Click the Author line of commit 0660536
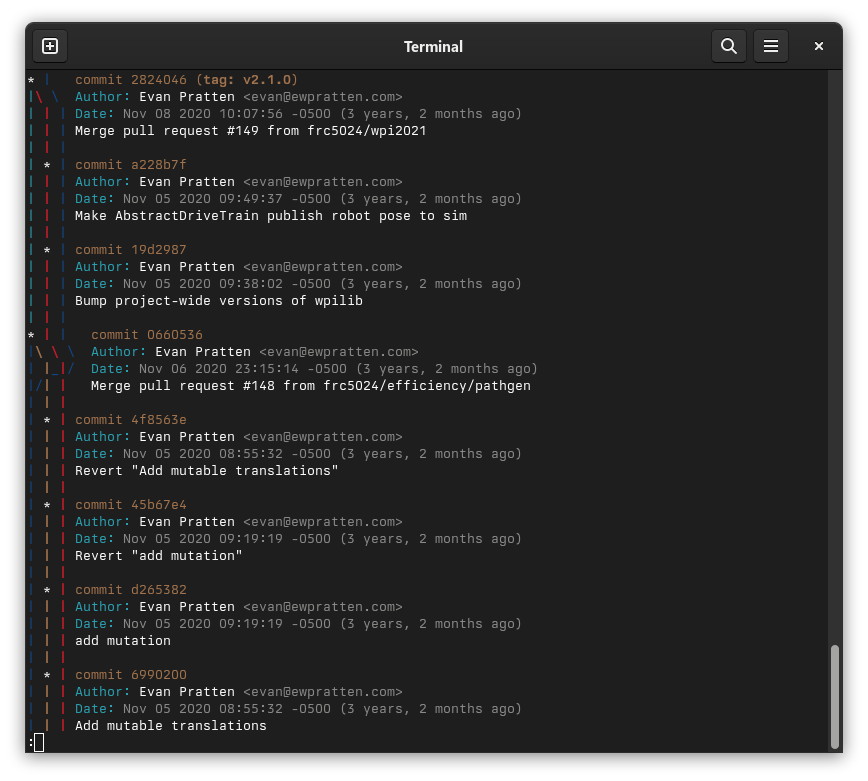The height and width of the screenshot is (781, 868). (255, 351)
